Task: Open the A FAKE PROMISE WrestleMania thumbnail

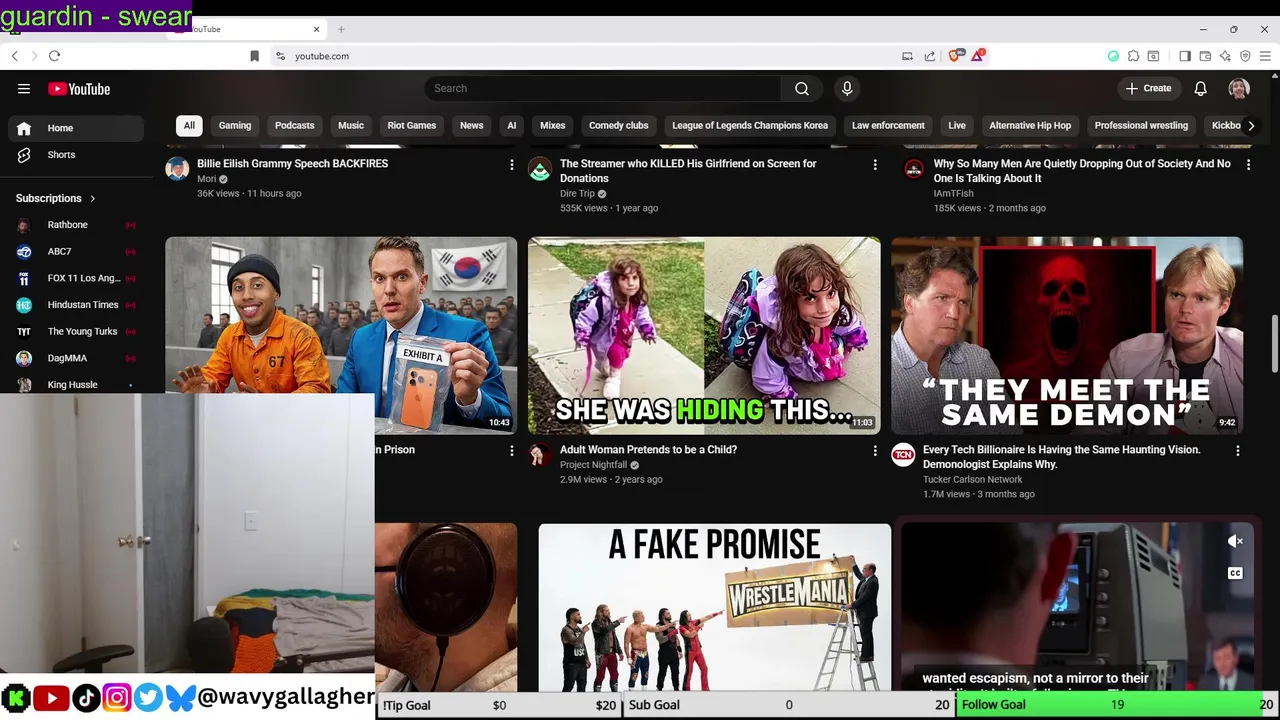Action: point(714,607)
